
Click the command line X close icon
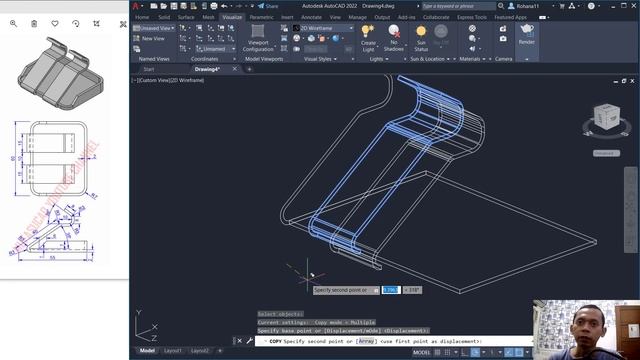[240, 341]
